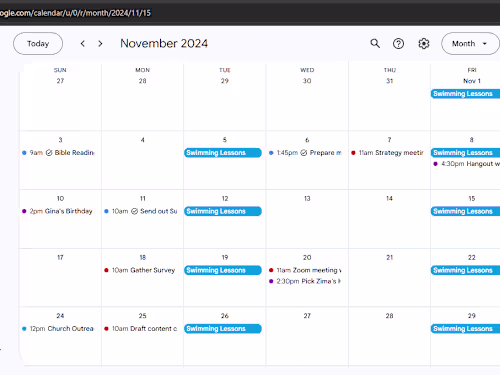Open Swimming Lessons on Friday 8

tap(465, 153)
